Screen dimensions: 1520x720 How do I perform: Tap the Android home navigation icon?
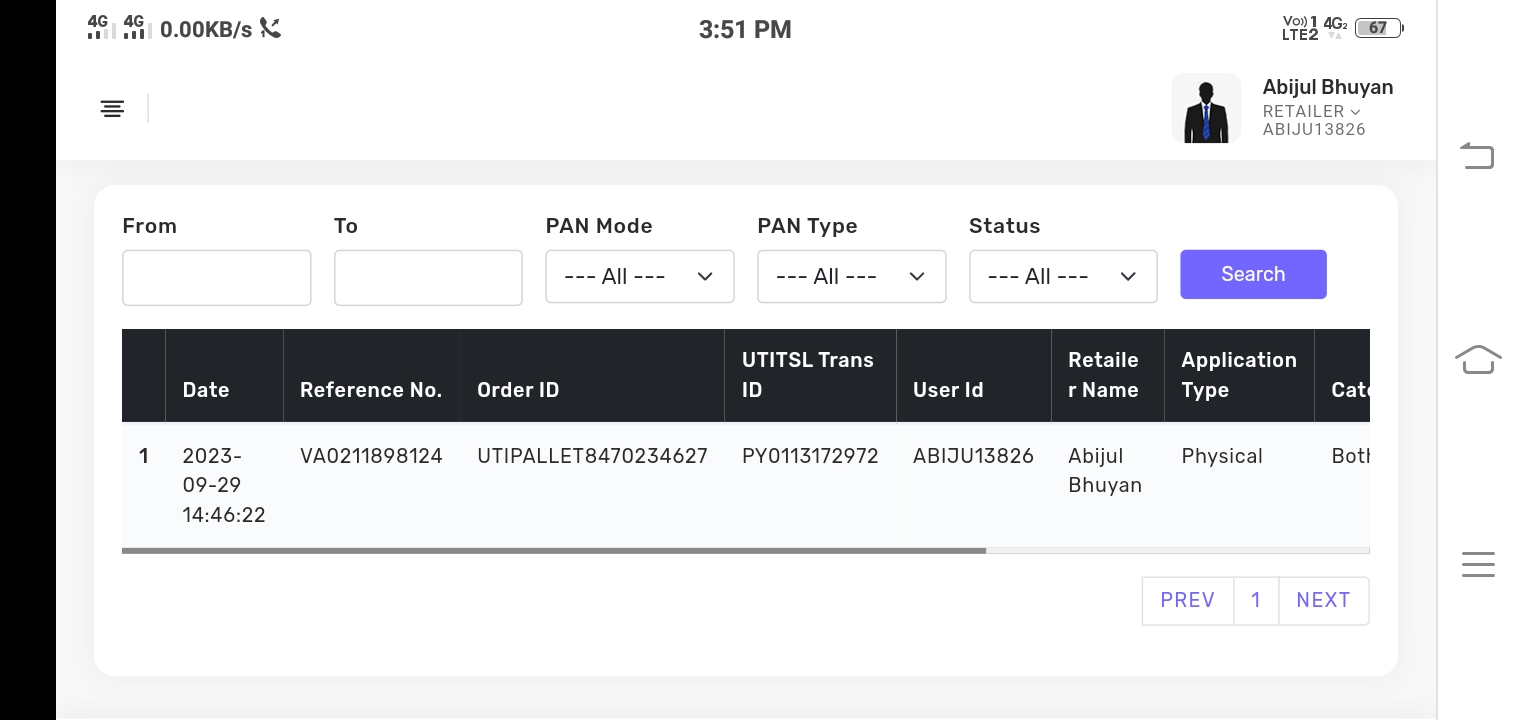click(x=1477, y=359)
